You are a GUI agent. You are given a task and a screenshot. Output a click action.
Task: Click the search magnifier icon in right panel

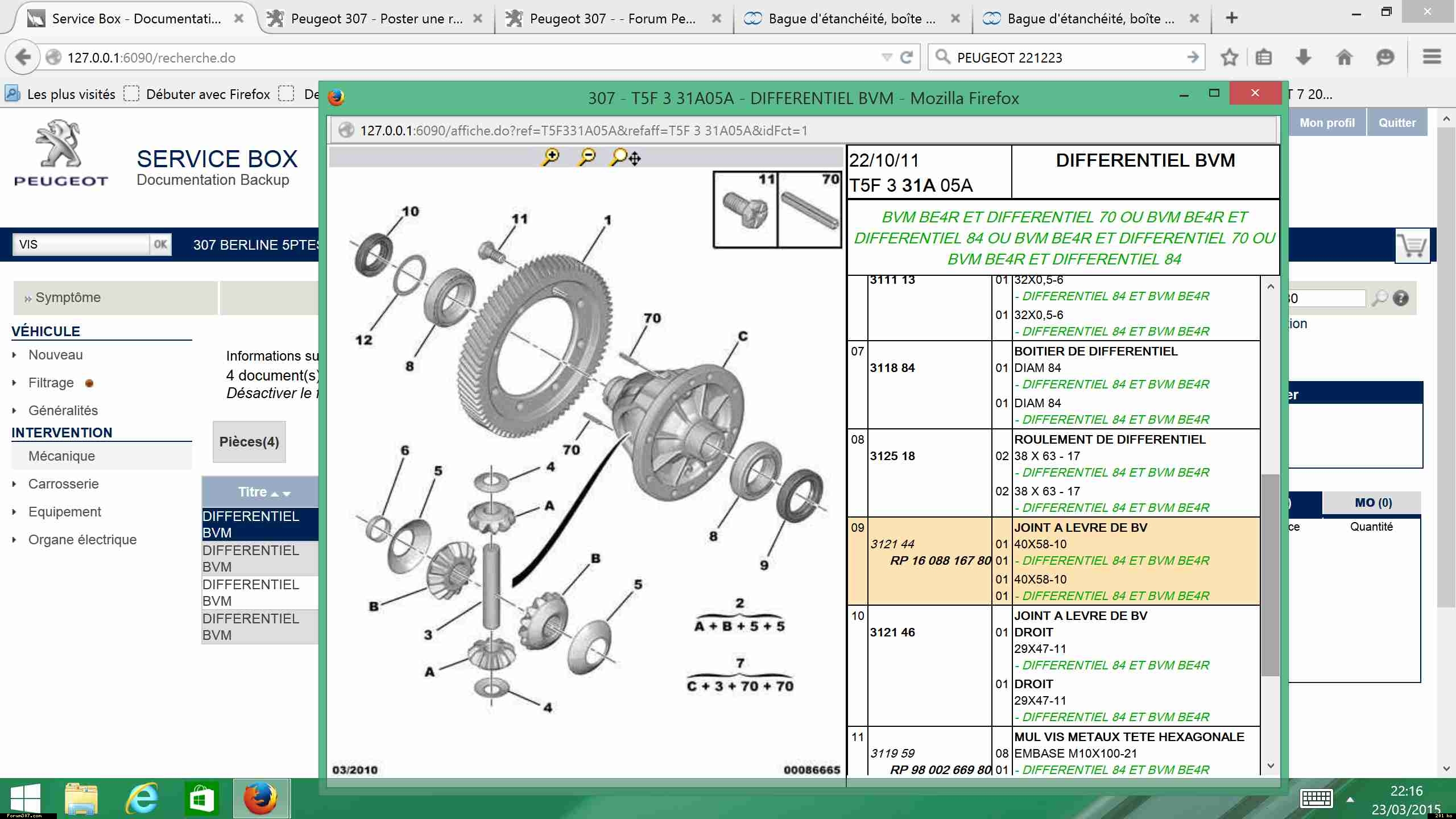tap(1380, 298)
